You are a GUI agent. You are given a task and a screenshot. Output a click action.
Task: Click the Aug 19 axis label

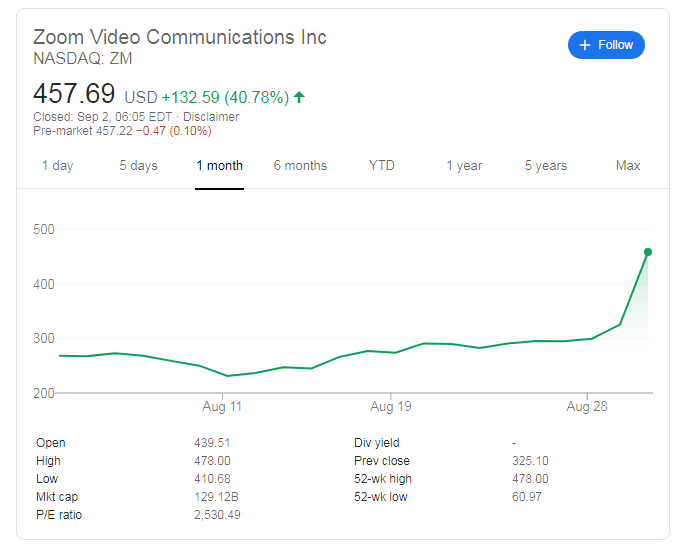point(390,407)
